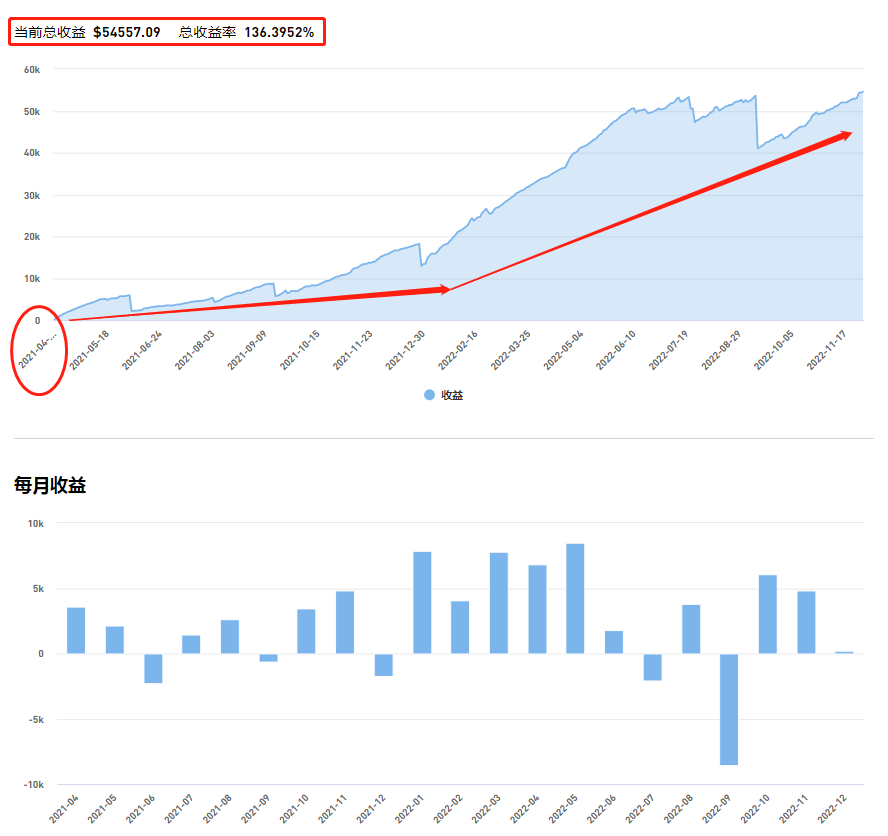Click the truncated 2021-04-... axis label

point(38,351)
